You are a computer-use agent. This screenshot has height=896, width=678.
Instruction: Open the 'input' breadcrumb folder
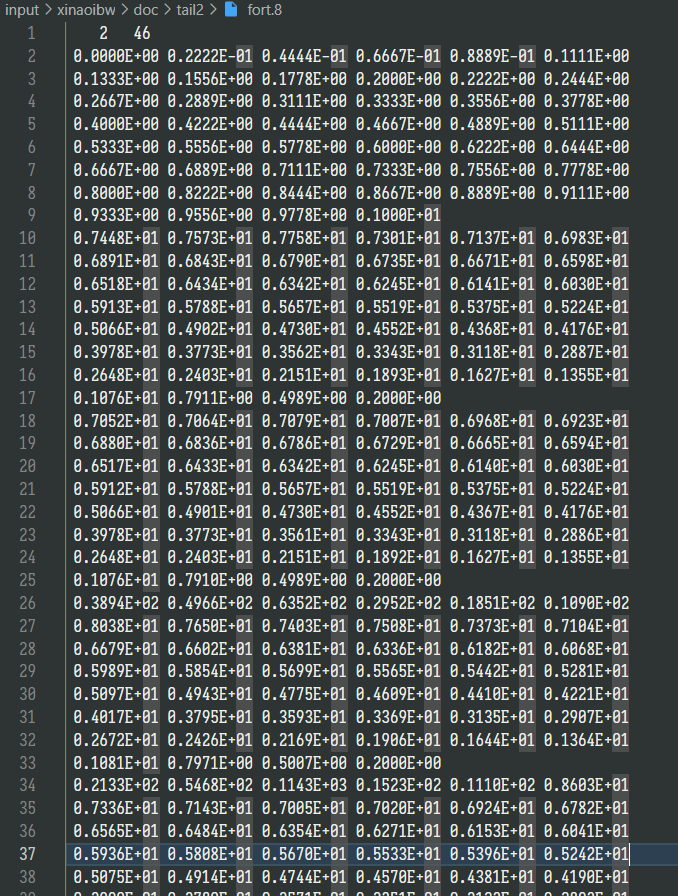pyautogui.click(x=22, y=10)
